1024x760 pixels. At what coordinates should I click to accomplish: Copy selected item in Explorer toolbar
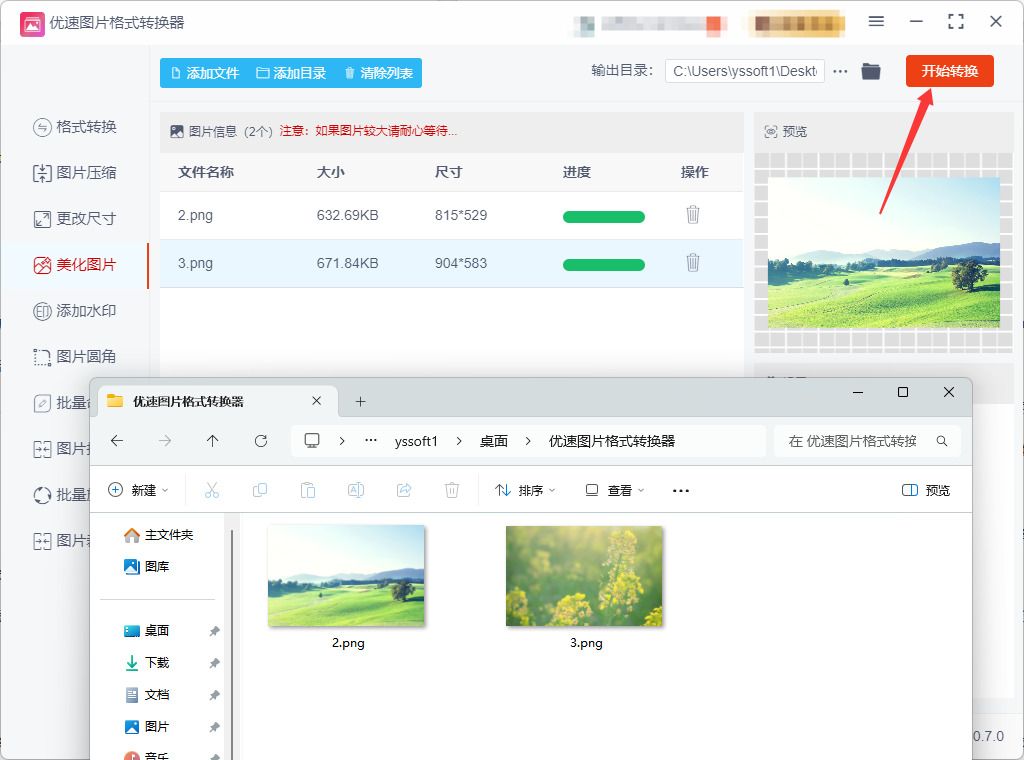click(x=260, y=490)
